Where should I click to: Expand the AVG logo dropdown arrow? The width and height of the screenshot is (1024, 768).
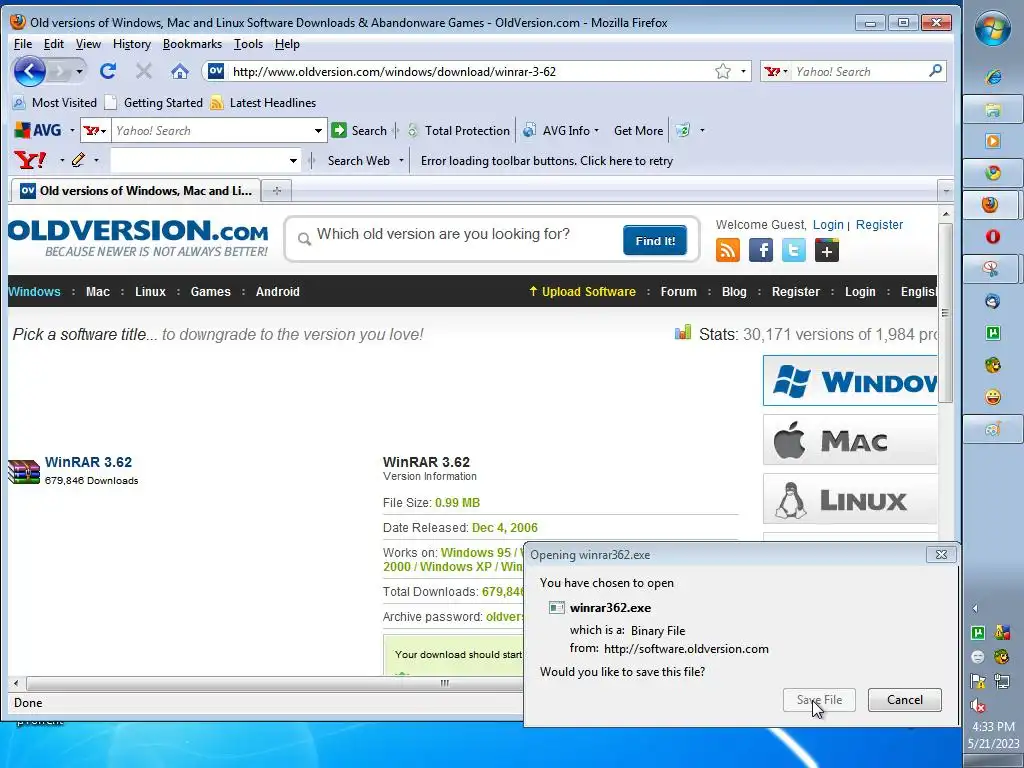[x=72, y=131]
